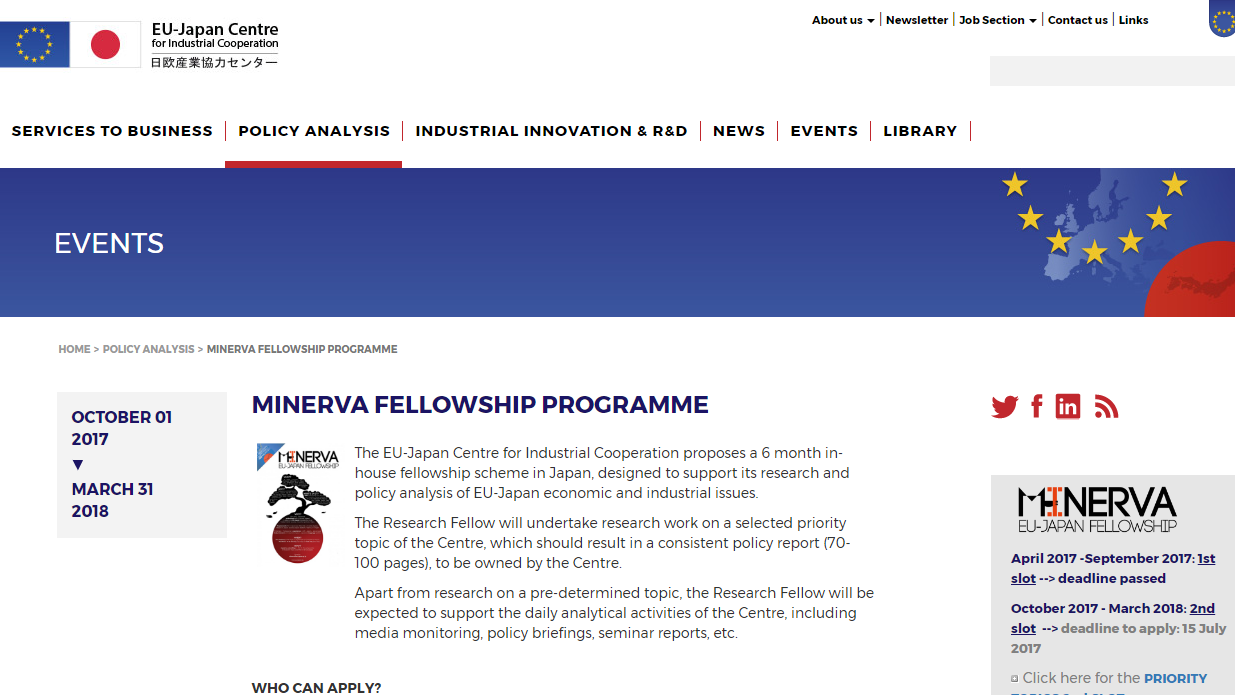Open the Newsletter link
This screenshot has height=695, width=1235.
(x=916, y=19)
